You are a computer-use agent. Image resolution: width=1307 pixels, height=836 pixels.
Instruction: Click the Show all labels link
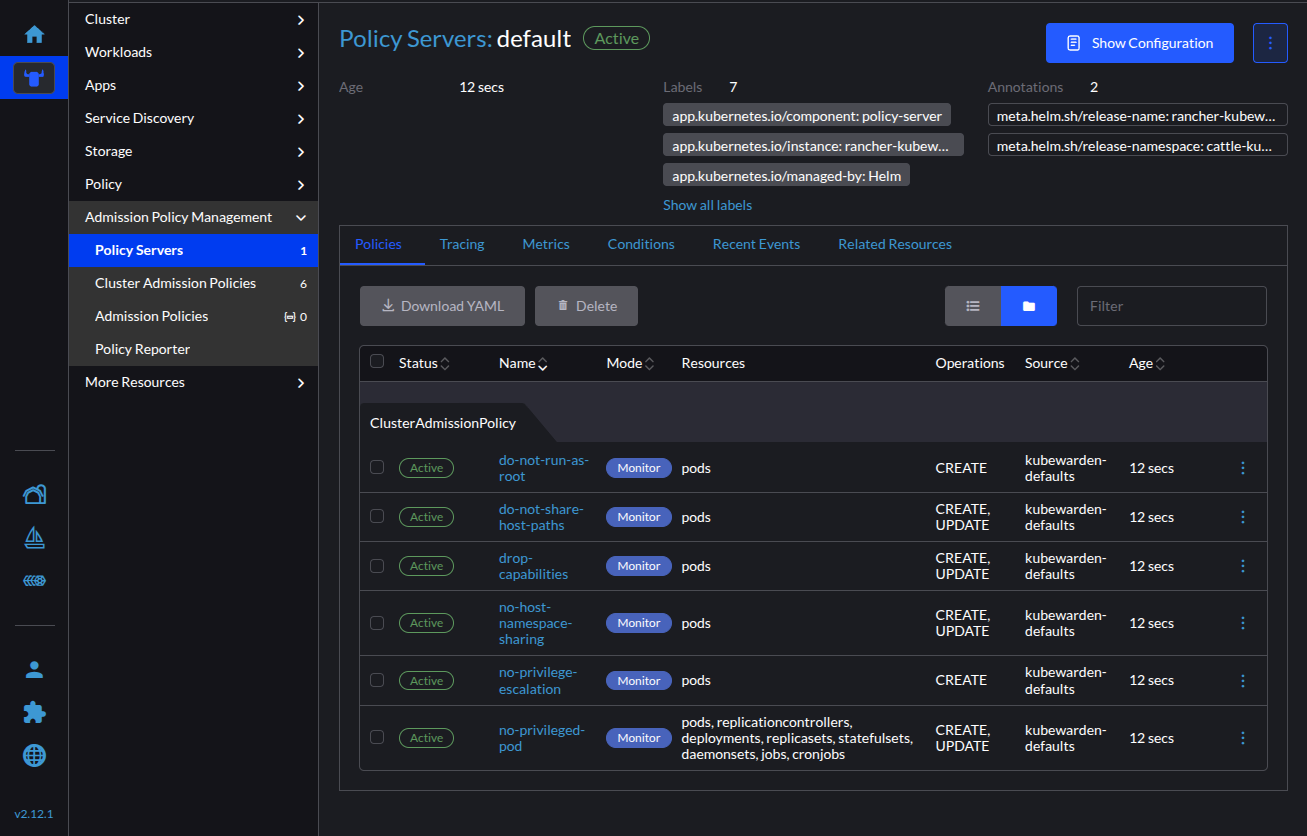(707, 204)
